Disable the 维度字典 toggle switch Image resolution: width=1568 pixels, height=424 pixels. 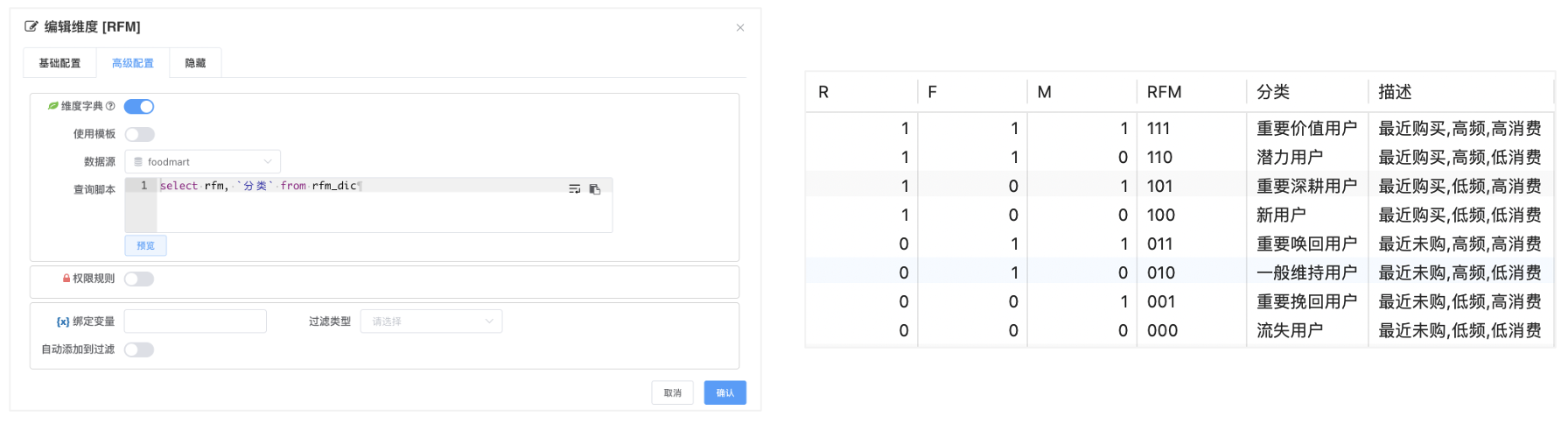(139, 107)
